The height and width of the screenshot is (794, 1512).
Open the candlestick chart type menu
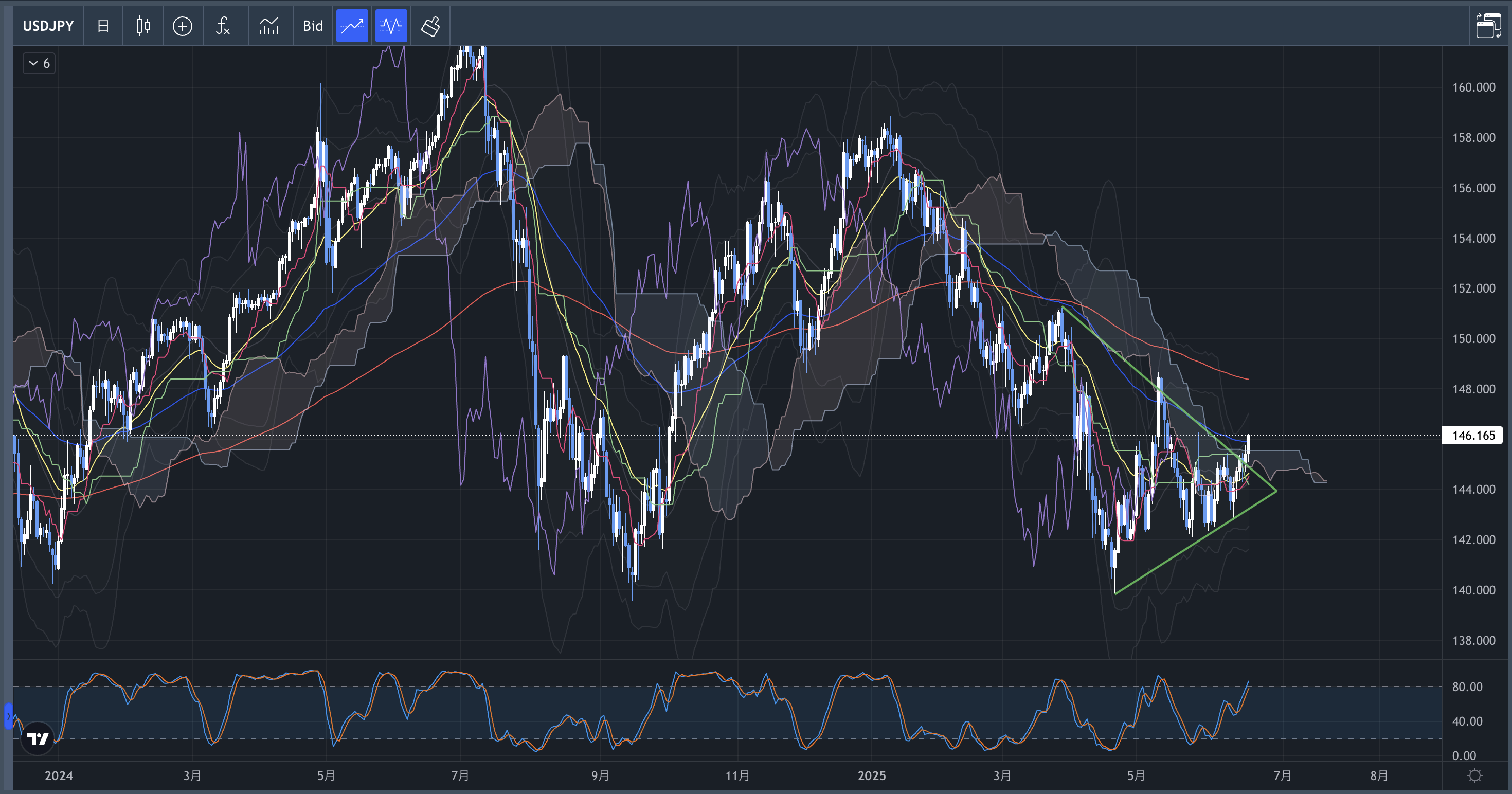point(143,26)
